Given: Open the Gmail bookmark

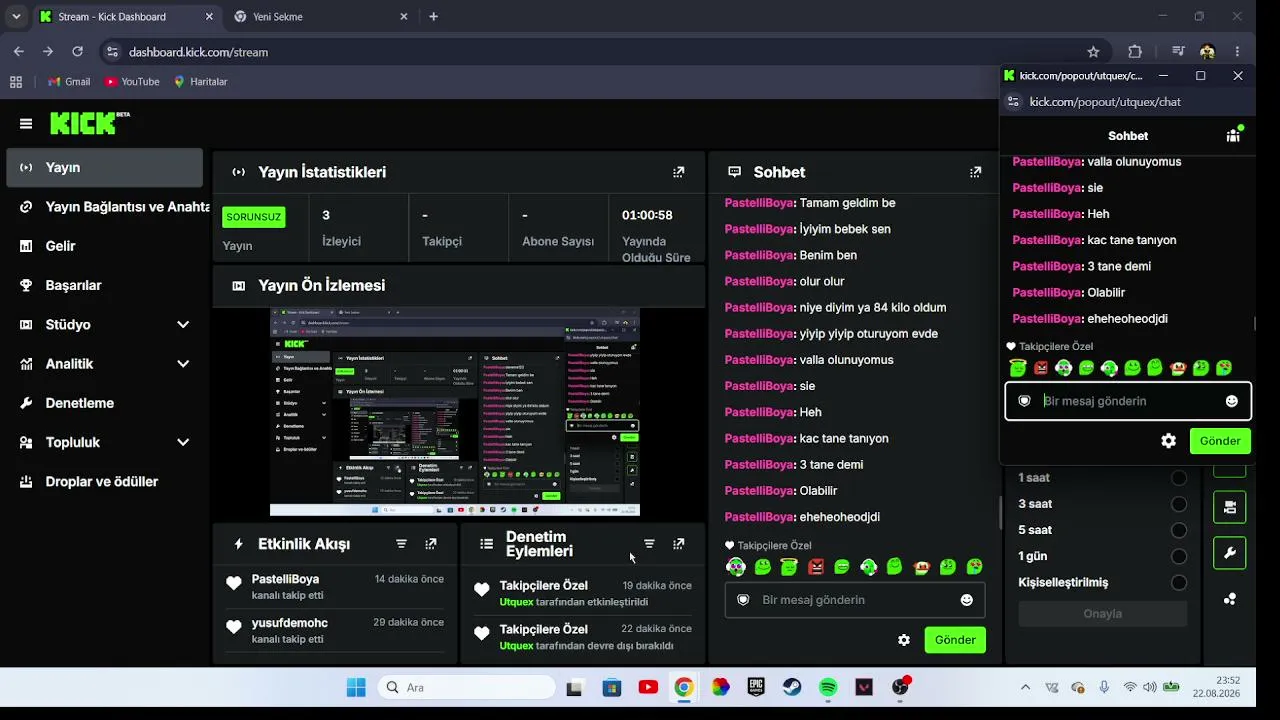Looking at the screenshot, I should [67, 82].
